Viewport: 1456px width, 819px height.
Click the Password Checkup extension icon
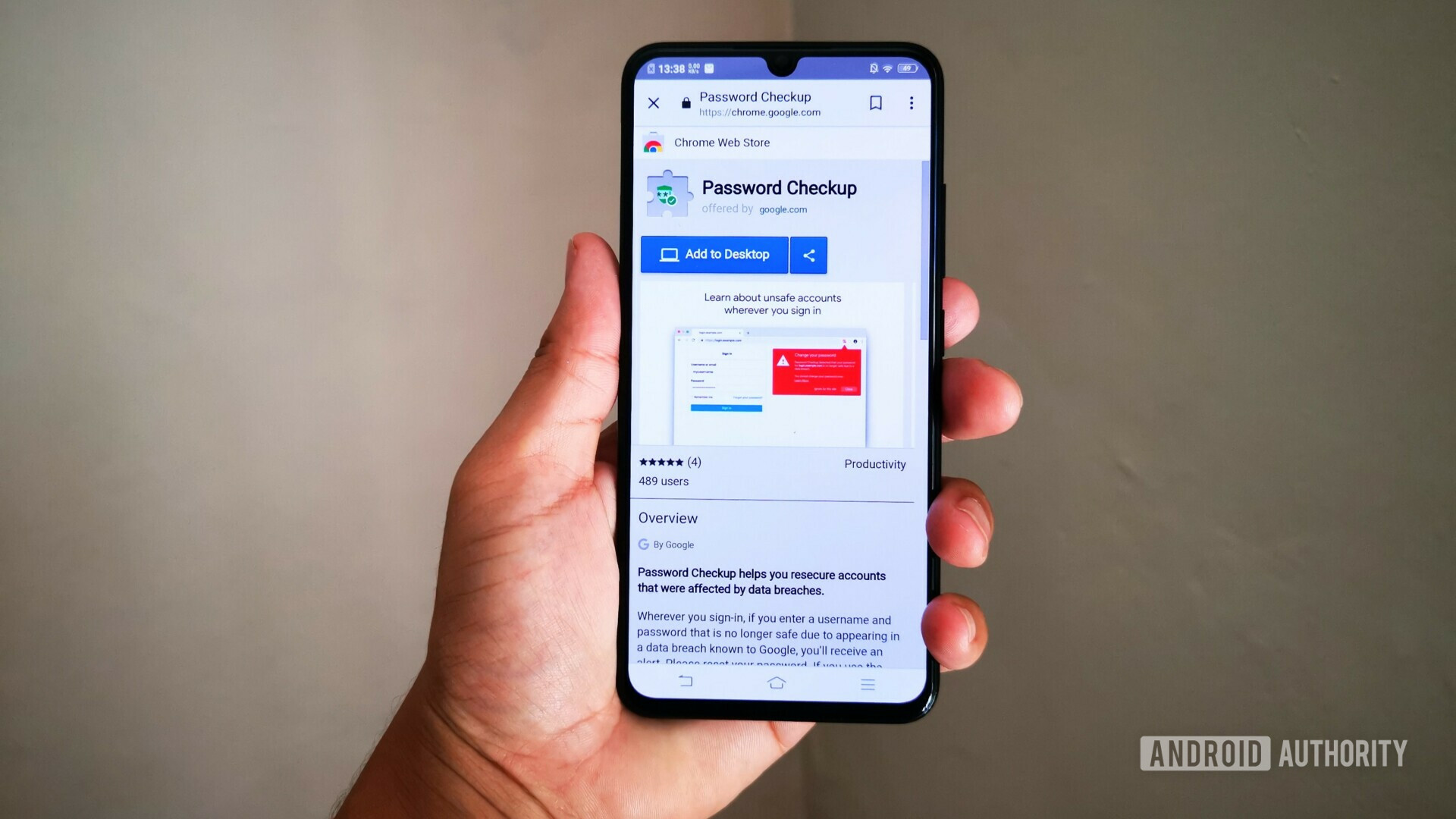(x=667, y=196)
